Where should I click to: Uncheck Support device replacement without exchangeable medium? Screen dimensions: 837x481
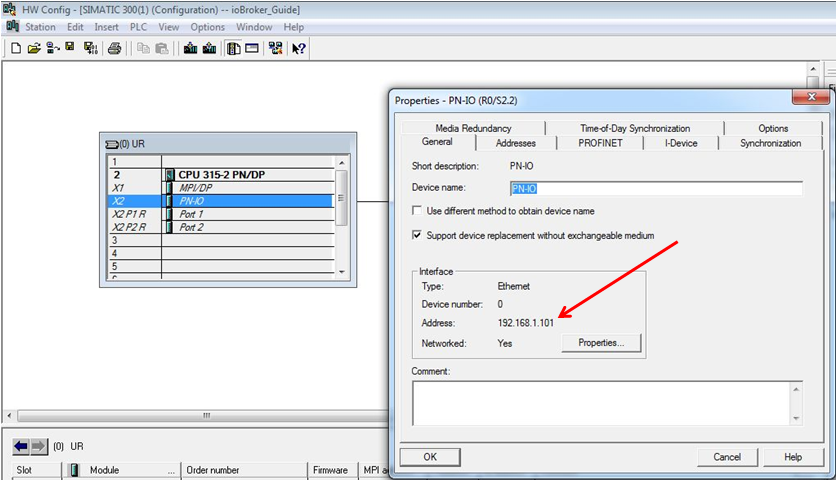click(417, 235)
